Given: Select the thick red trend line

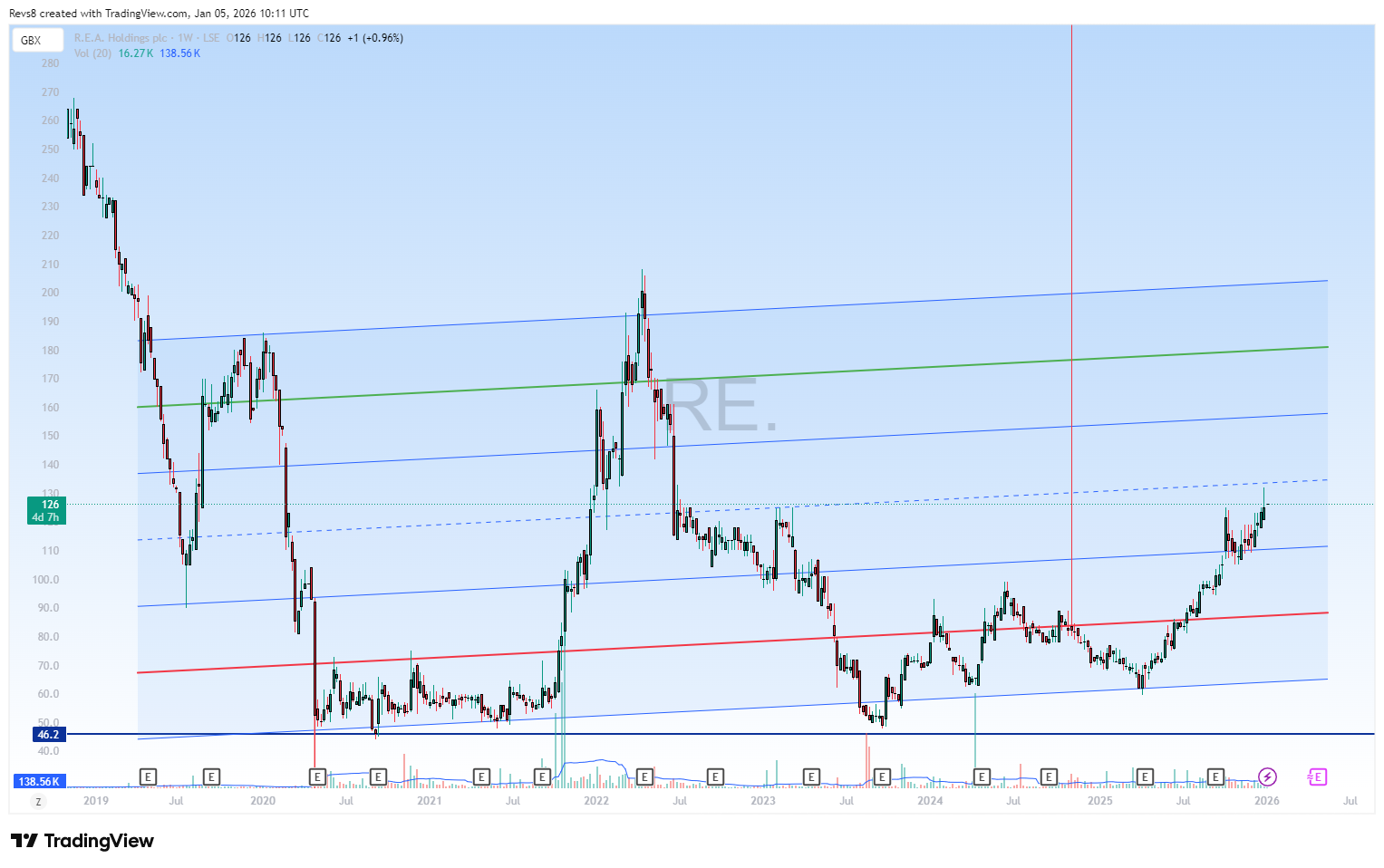Looking at the screenshot, I should [725, 644].
